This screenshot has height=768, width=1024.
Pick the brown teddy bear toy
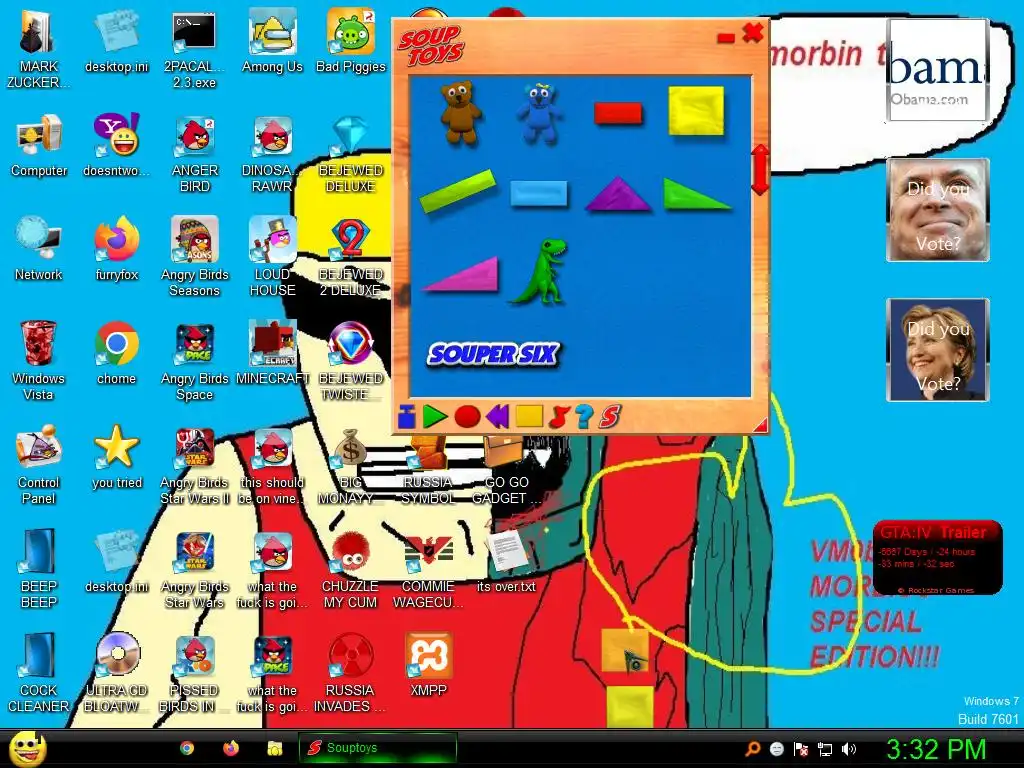coord(461,112)
